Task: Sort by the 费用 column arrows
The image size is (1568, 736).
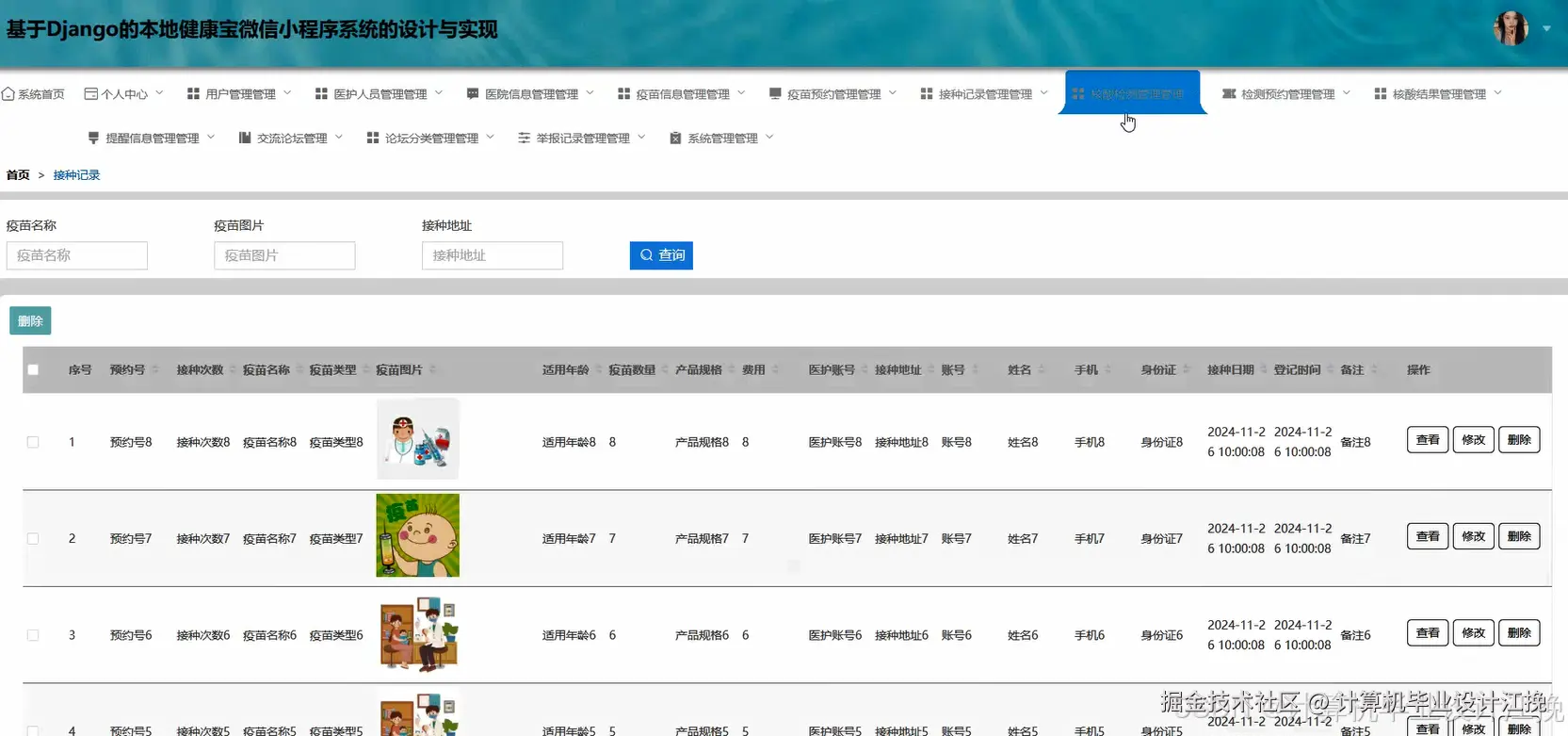Action: coord(775,369)
